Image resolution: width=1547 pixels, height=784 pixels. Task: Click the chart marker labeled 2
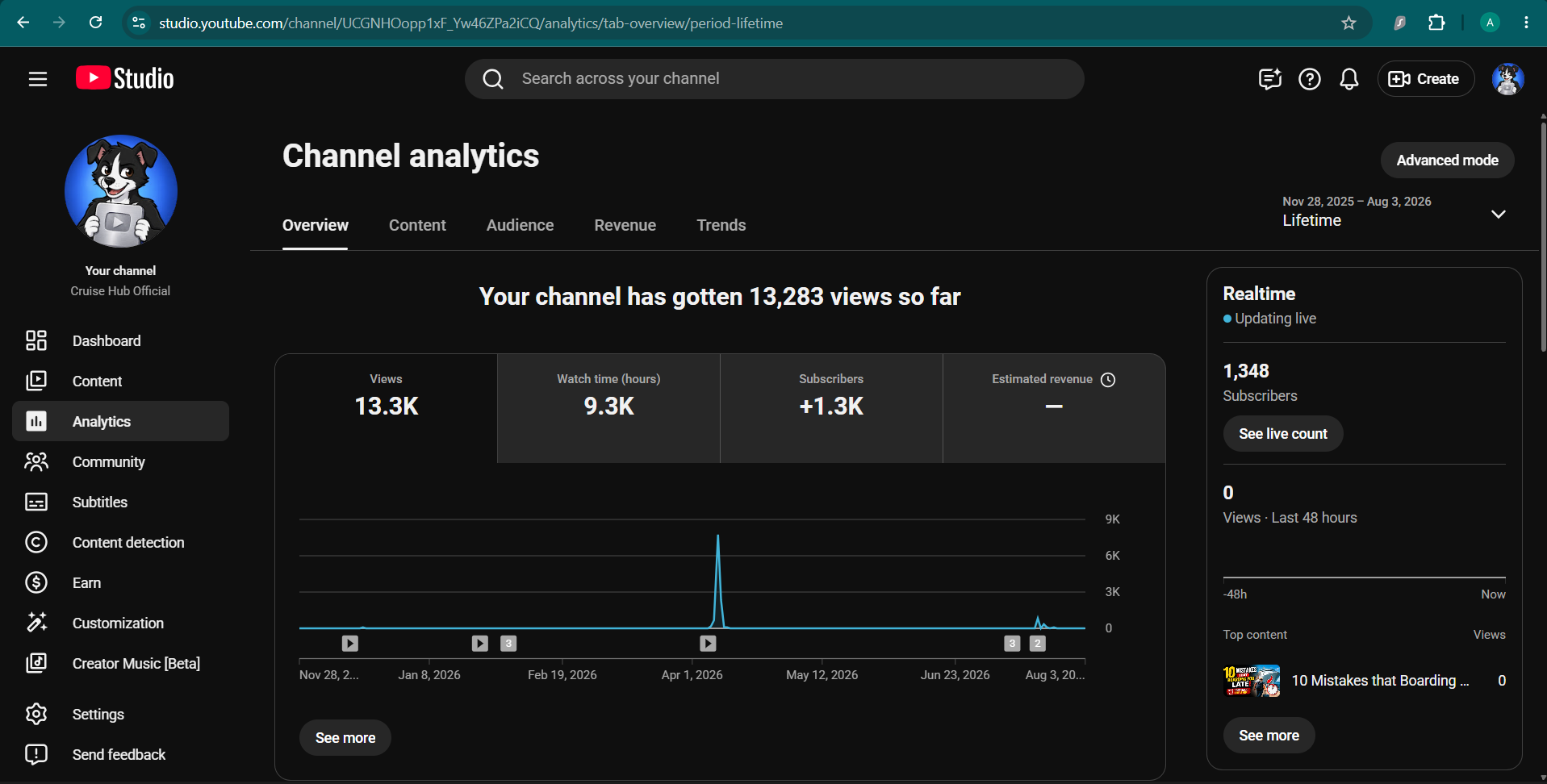coord(1038,644)
